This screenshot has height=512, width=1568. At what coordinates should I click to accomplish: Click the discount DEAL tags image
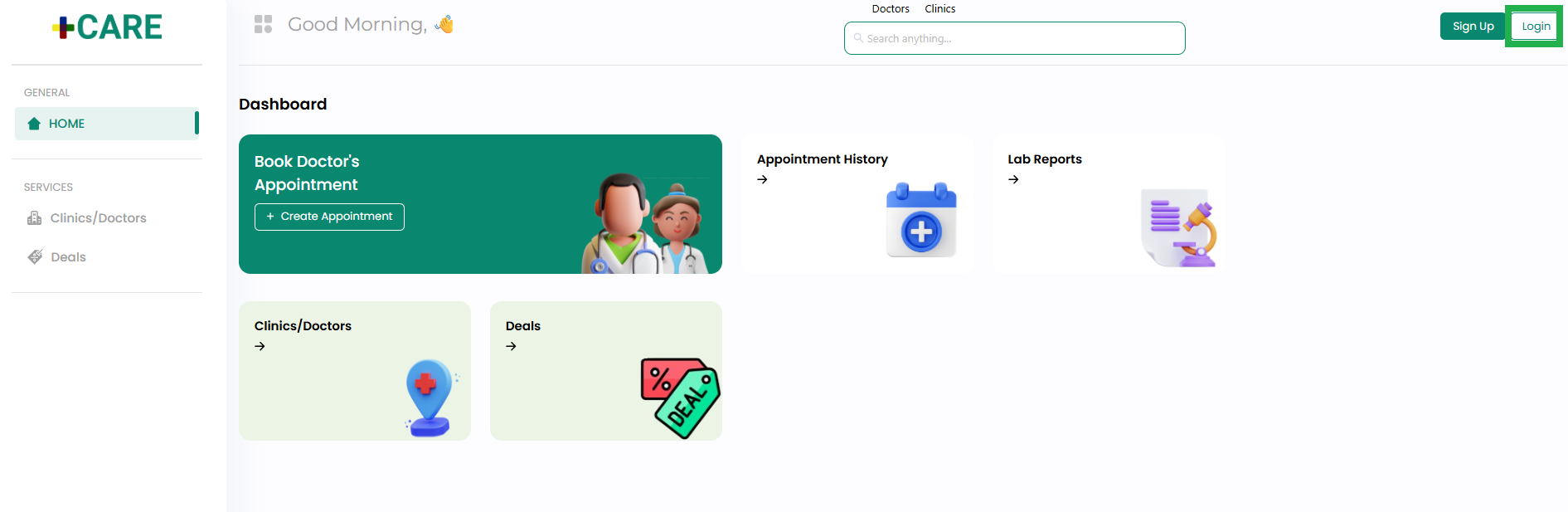point(680,397)
